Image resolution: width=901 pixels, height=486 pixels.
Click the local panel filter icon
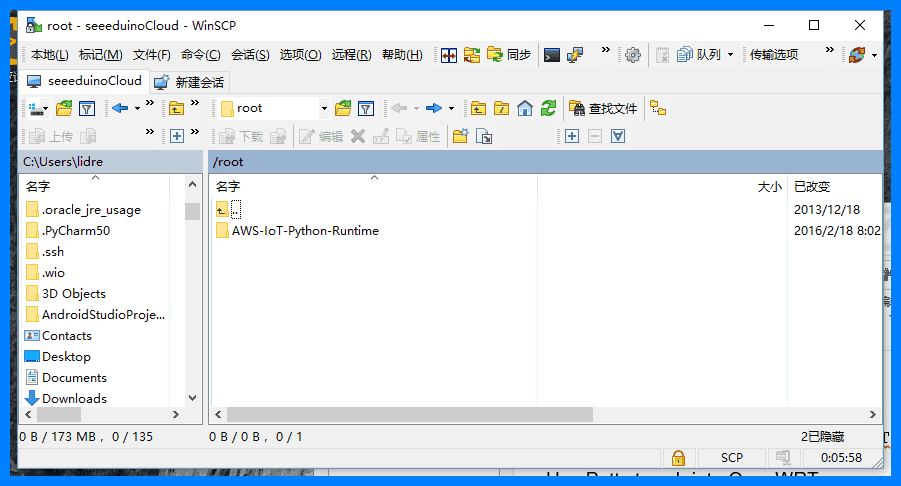[x=87, y=108]
